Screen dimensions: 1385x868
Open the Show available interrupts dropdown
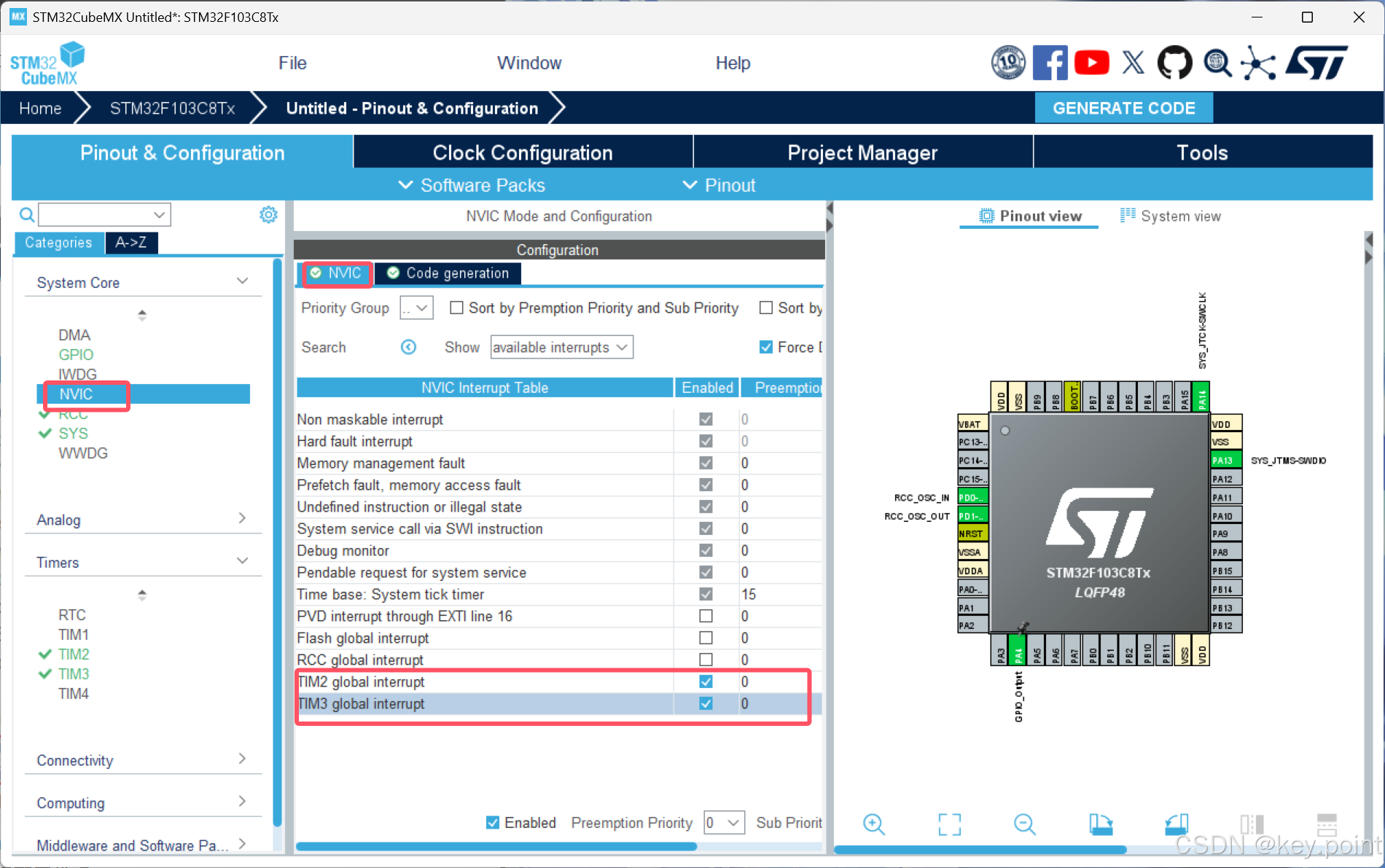[561, 348]
